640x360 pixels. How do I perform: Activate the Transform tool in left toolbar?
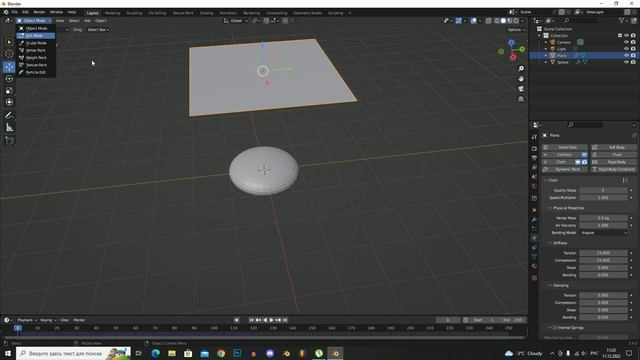9,102
